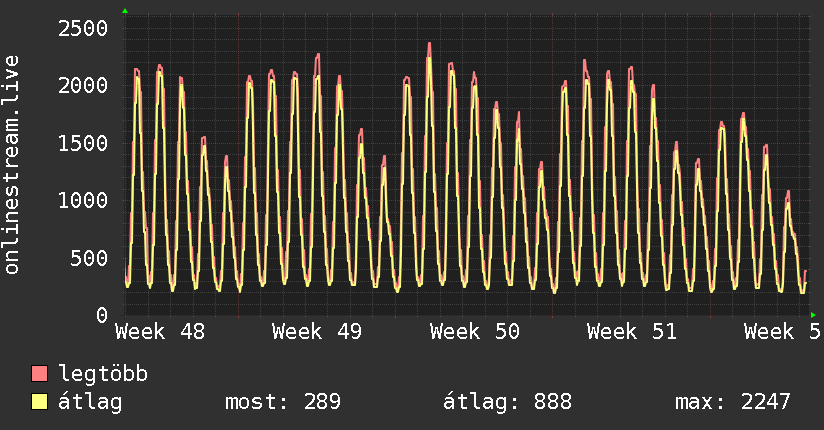Screen dimensions: 824x430
Task: Click the 0 y-axis label
Action: 102,315
